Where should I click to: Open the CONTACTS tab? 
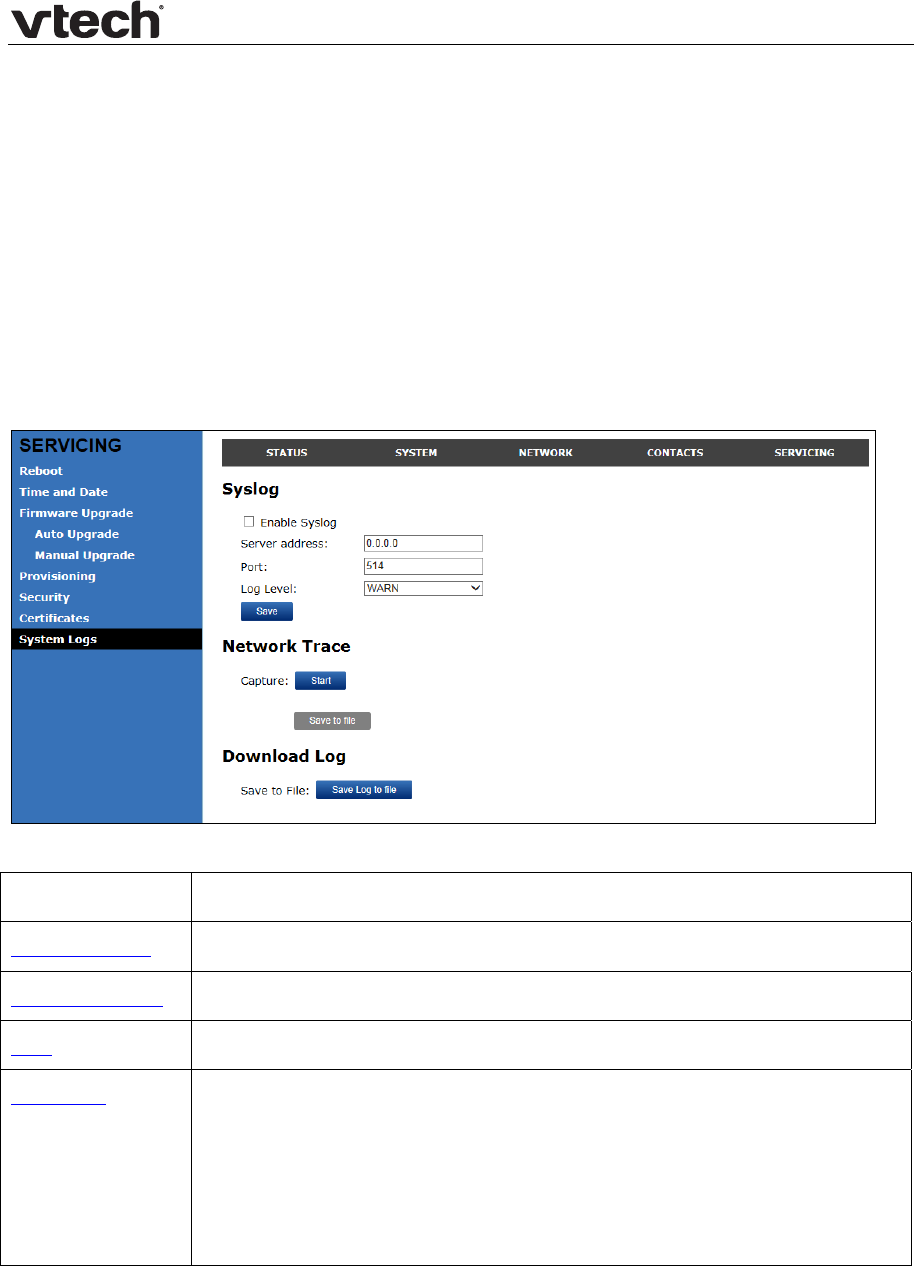coord(675,453)
